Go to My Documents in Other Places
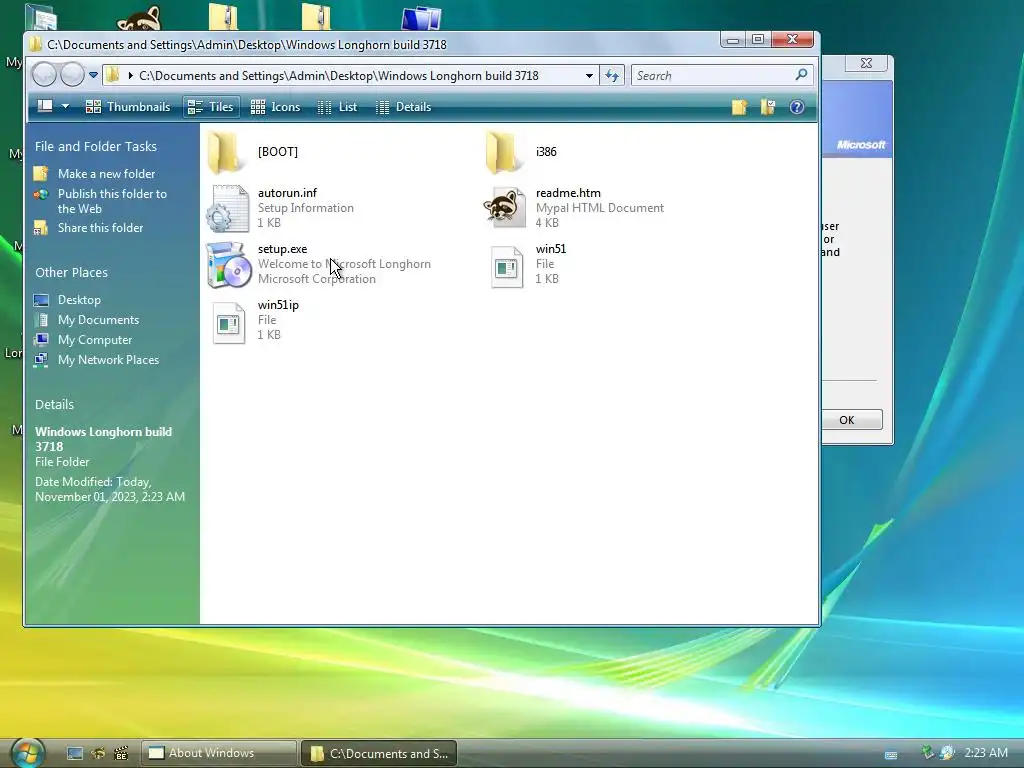This screenshot has width=1024, height=768. 98,320
